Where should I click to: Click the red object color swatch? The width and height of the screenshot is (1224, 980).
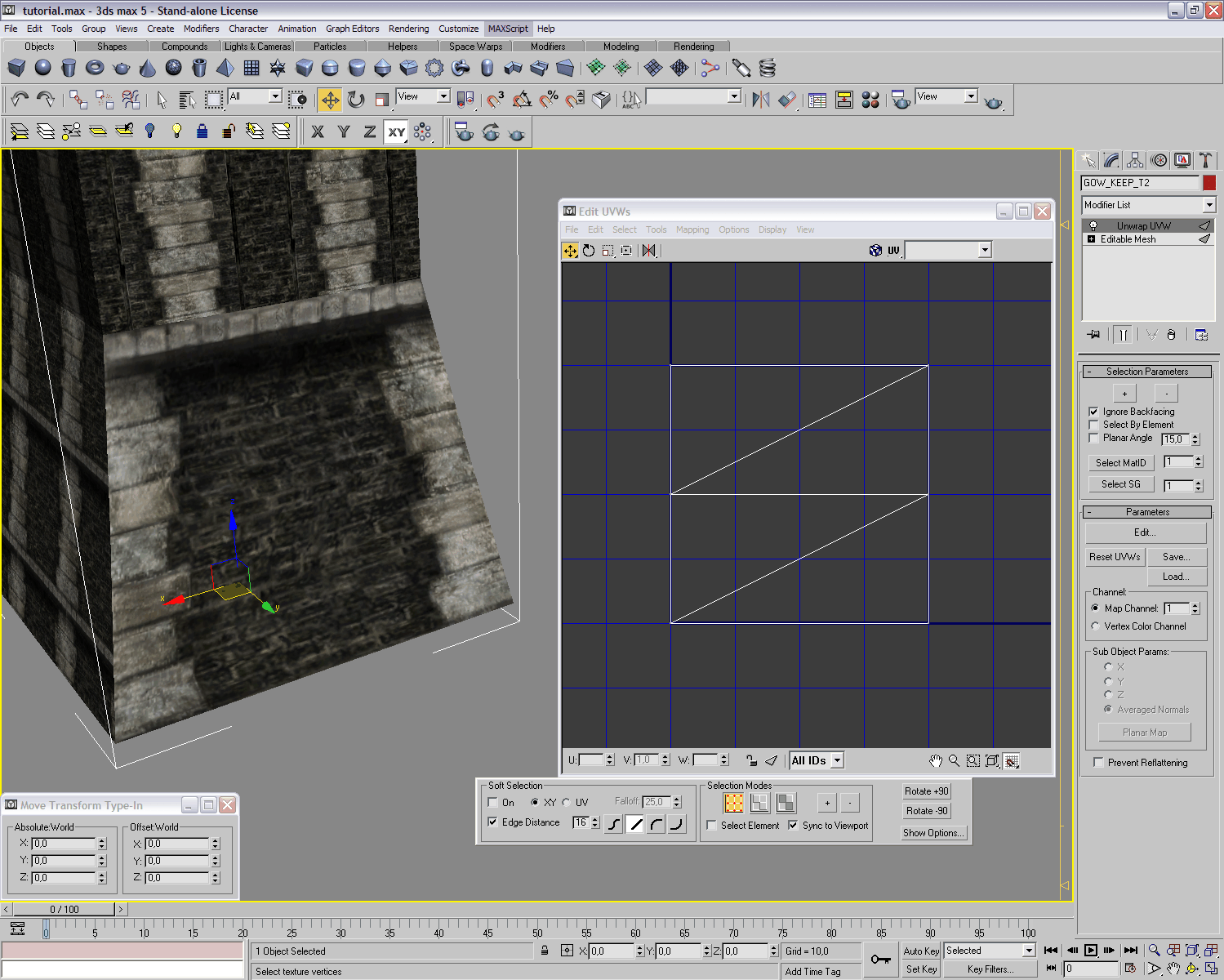point(1209,183)
